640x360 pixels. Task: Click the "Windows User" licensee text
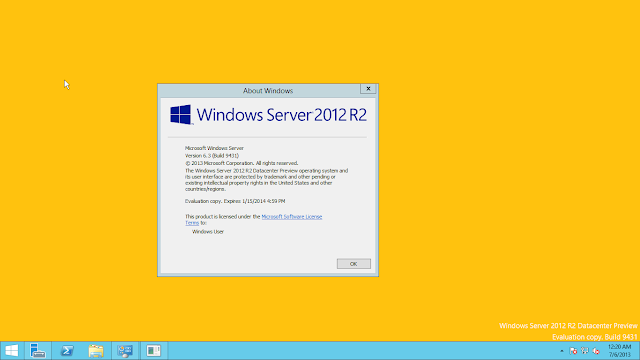(208, 232)
